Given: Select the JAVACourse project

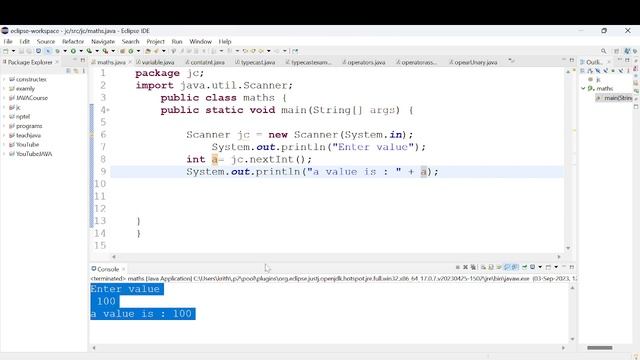Looking at the screenshot, I should point(28,98).
